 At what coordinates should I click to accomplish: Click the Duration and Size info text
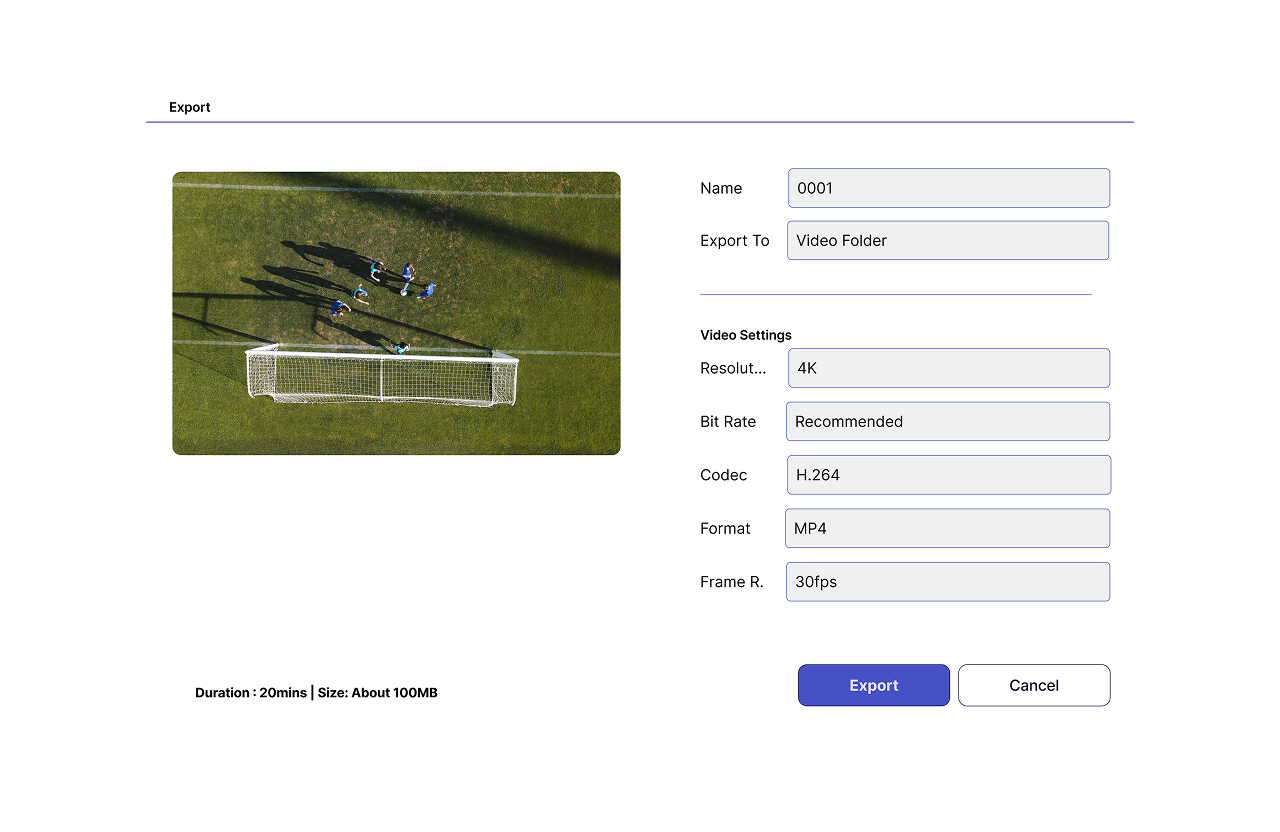point(316,693)
